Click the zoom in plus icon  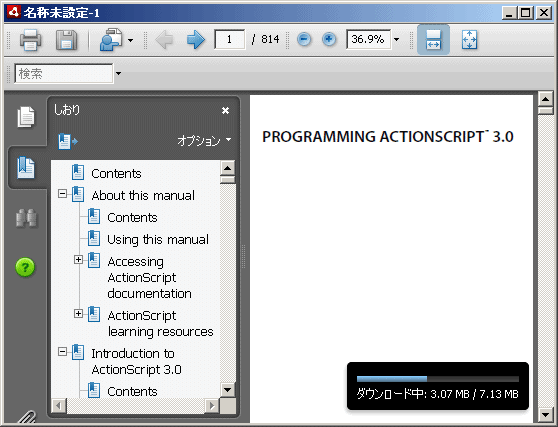point(329,39)
